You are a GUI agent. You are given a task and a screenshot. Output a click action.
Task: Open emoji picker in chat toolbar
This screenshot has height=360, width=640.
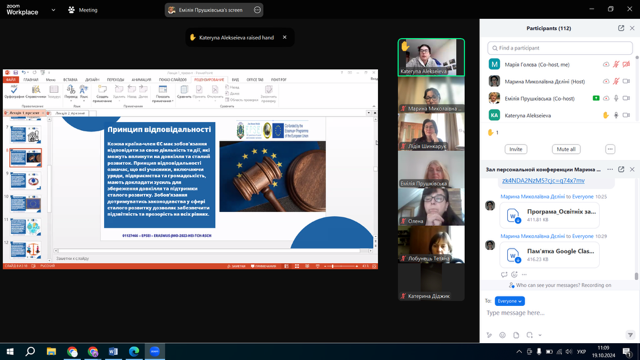click(x=502, y=335)
